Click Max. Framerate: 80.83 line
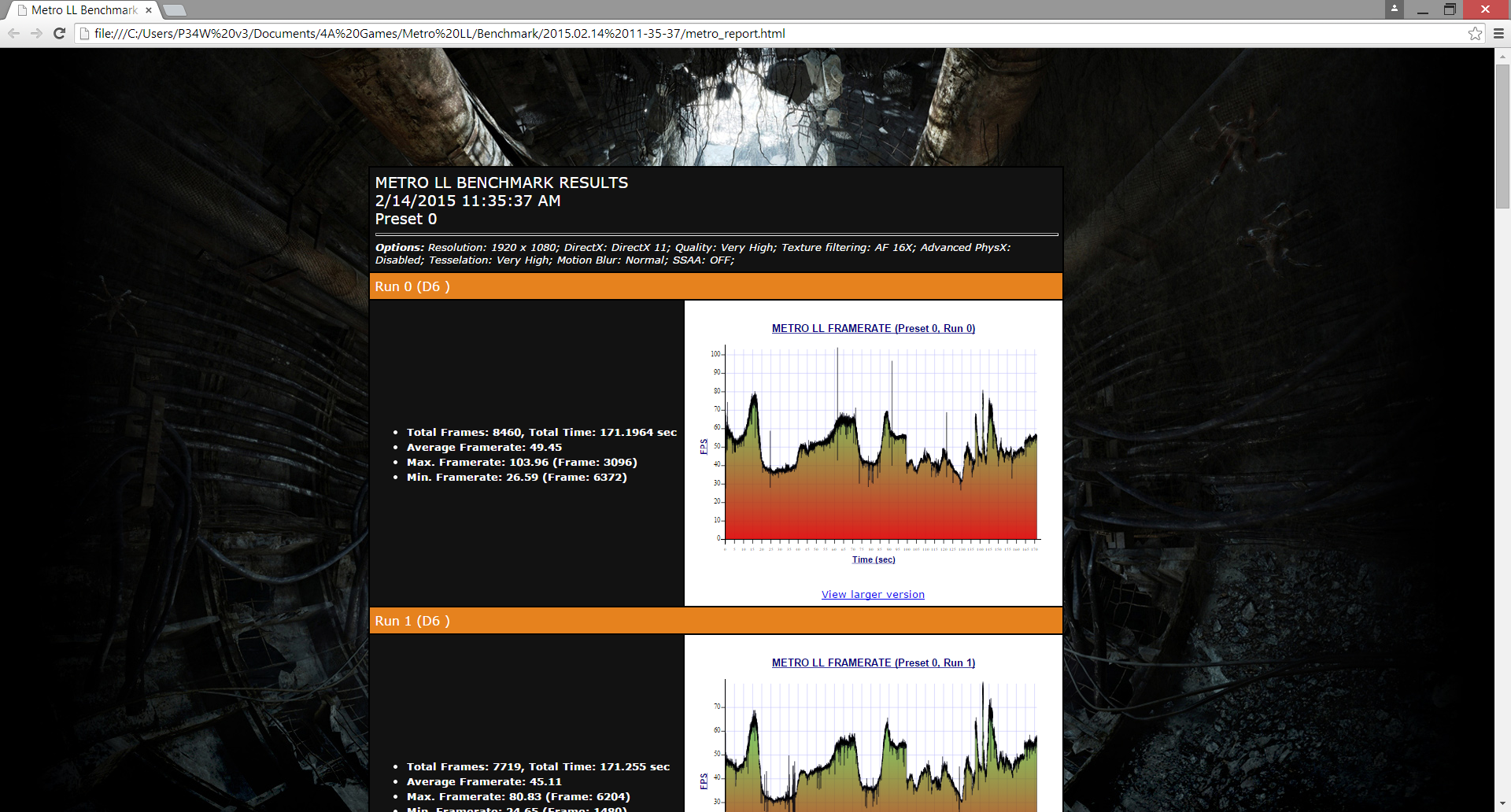The image size is (1511, 812). click(518, 796)
